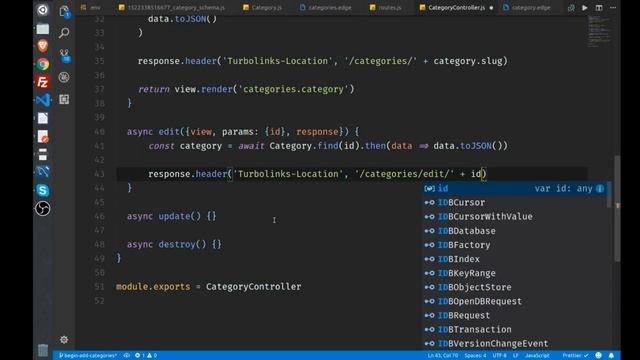Choose IDBCursor from suggestions
The height and width of the screenshot is (360, 640).
tap(514, 202)
